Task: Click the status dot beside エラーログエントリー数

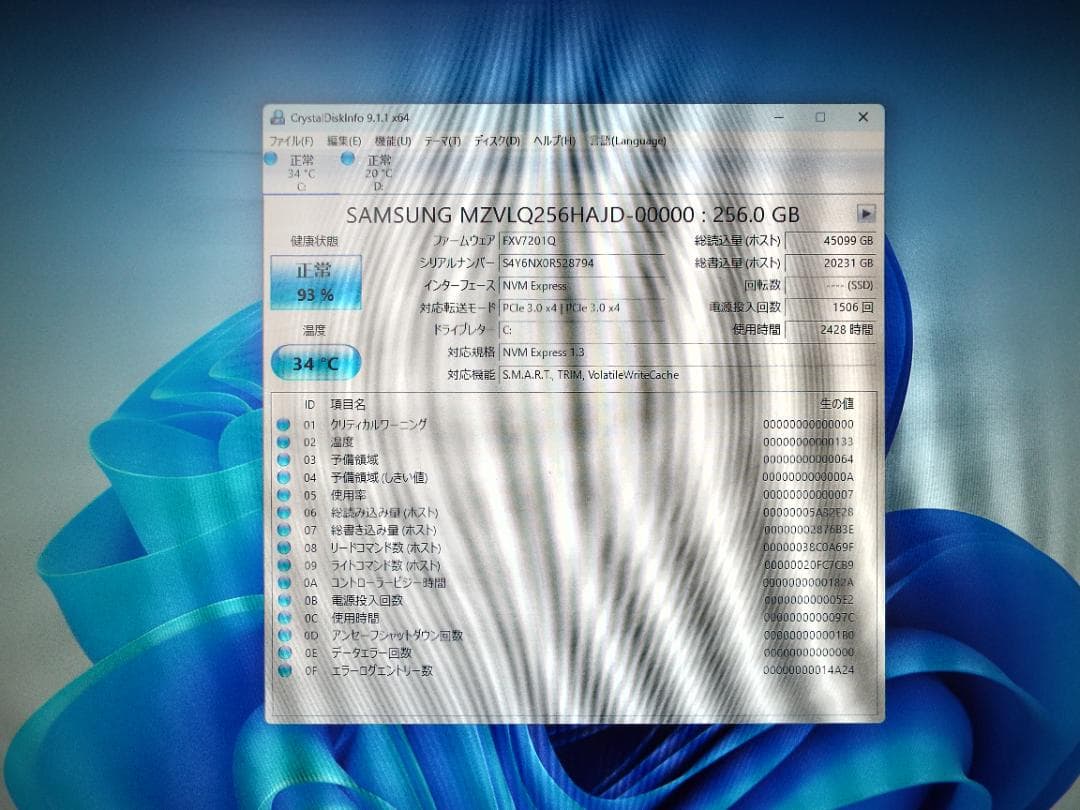Action: pyautogui.click(x=285, y=670)
